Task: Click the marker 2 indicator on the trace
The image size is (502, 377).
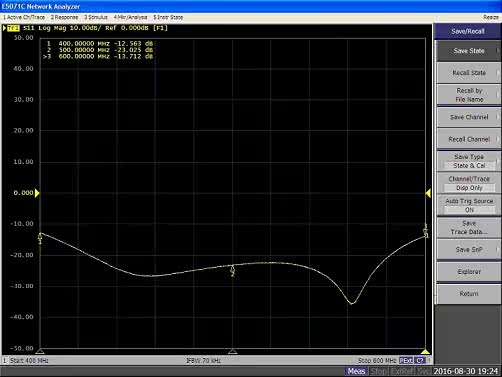Action: 233,271
